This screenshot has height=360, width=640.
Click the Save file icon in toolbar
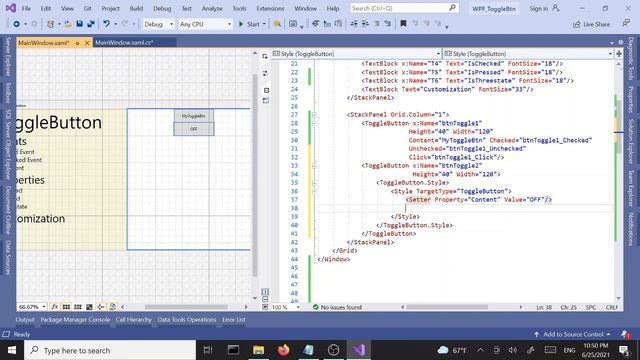pyautogui.click(x=80, y=24)
